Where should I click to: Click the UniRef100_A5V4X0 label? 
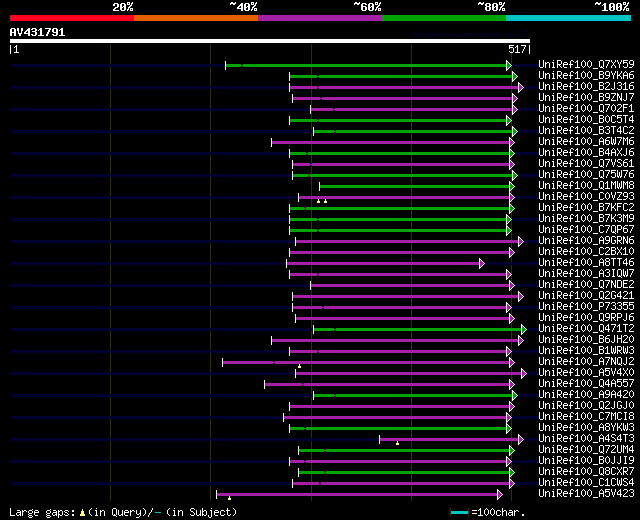click(x=586, y=373)
